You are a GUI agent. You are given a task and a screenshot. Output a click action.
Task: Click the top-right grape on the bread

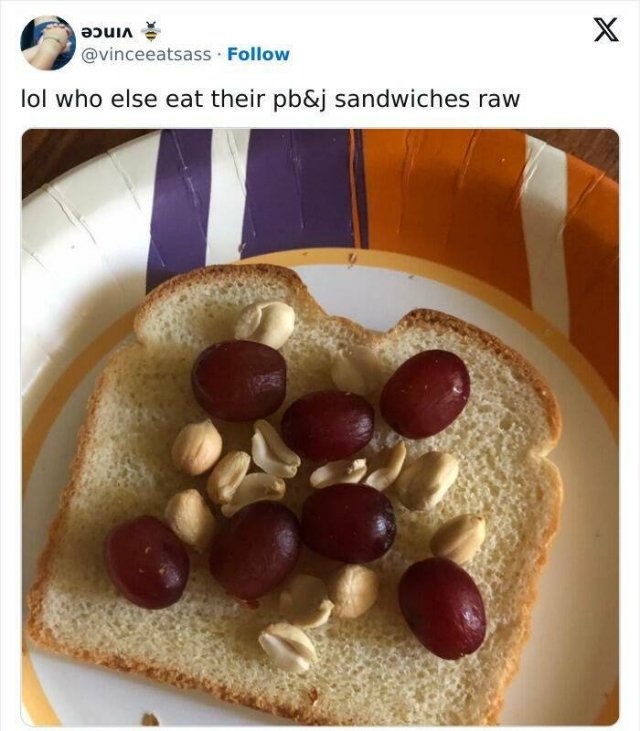[425, 394]
